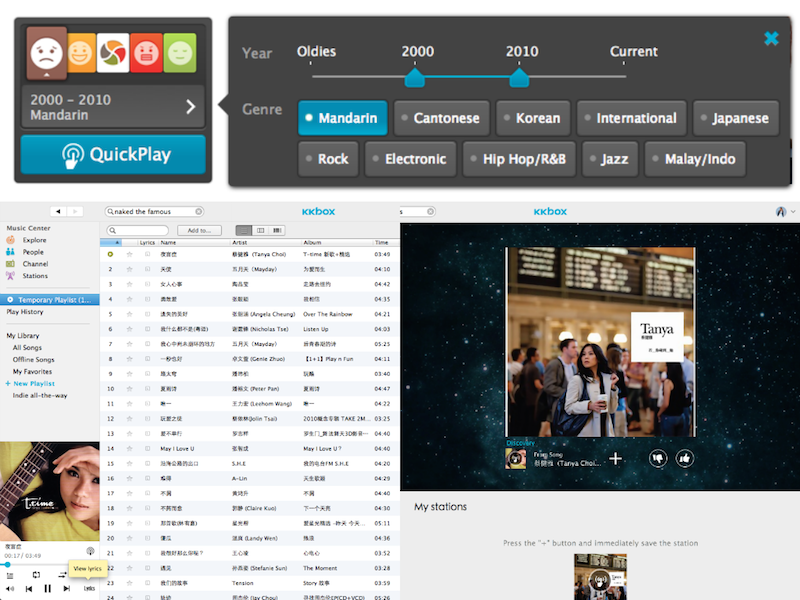Star the 'May I Love U' song
The width and height of the screenshot is (800, 600).
[130, 449]
